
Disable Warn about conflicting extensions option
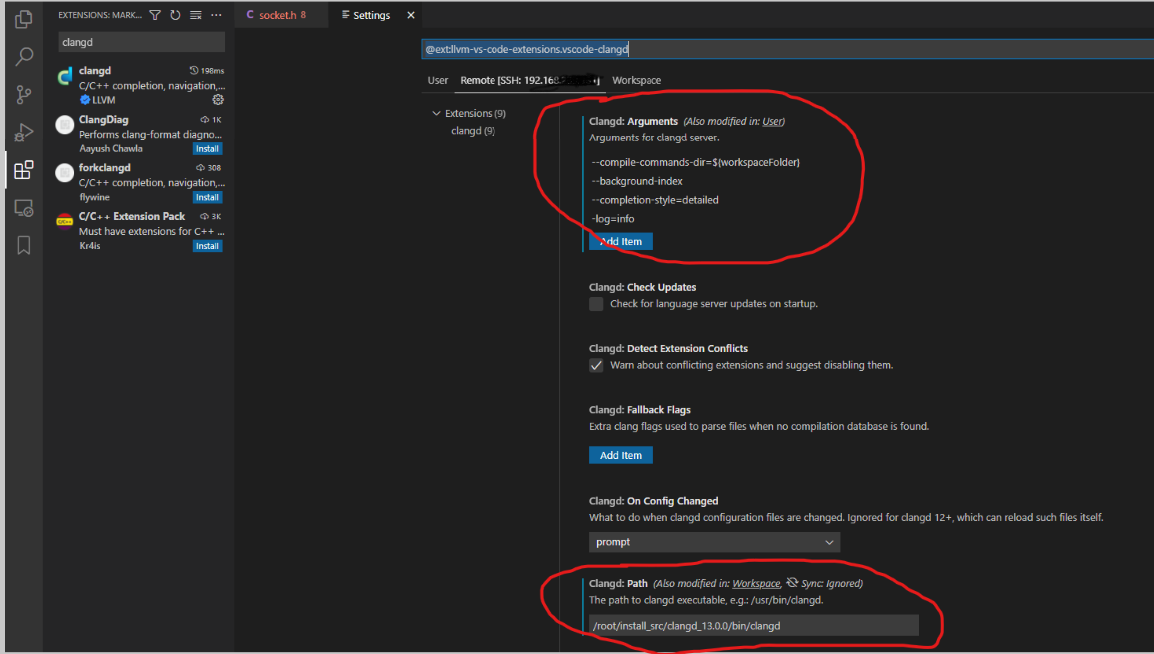pyautogui.click(x=596, y=365)
